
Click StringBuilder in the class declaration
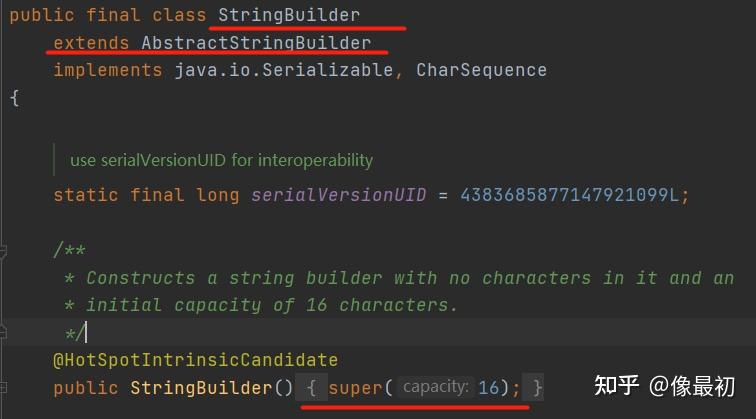click(289, 16)
